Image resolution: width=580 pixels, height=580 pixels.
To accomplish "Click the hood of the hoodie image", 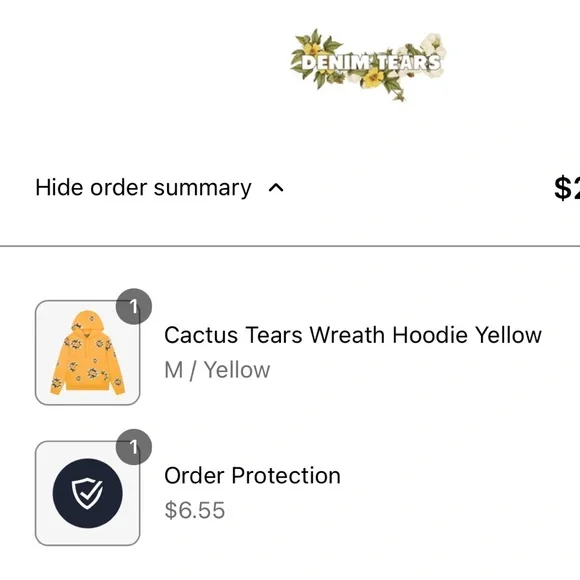I will (87, 322).
